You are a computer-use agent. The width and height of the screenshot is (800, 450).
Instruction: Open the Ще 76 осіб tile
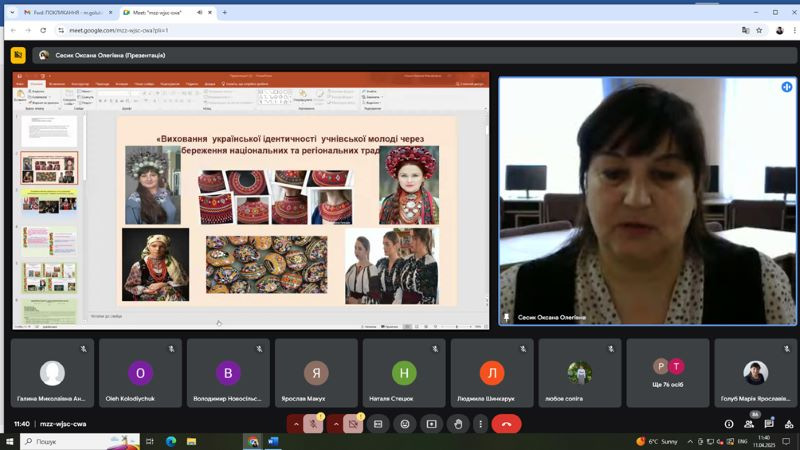[x=668, y=373]
